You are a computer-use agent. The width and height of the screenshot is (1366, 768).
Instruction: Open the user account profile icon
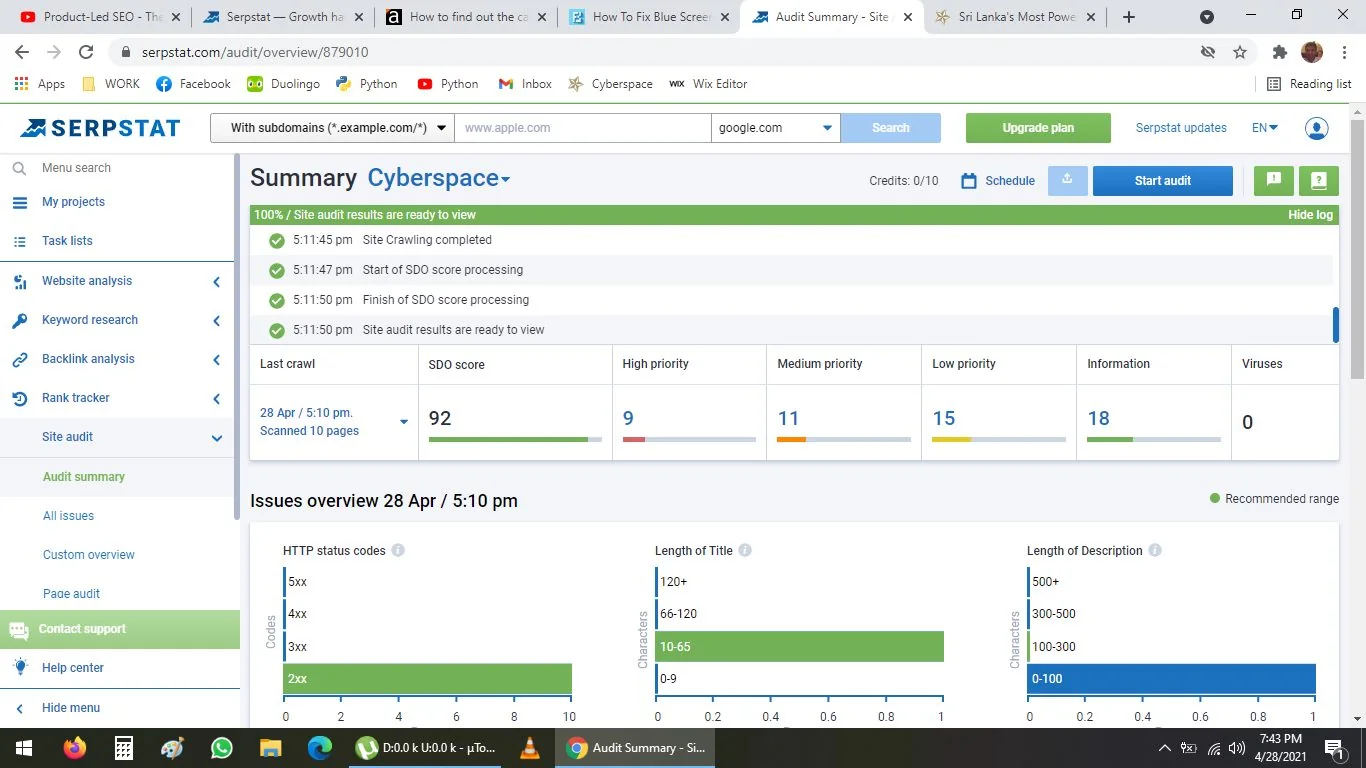(1316, 128)
